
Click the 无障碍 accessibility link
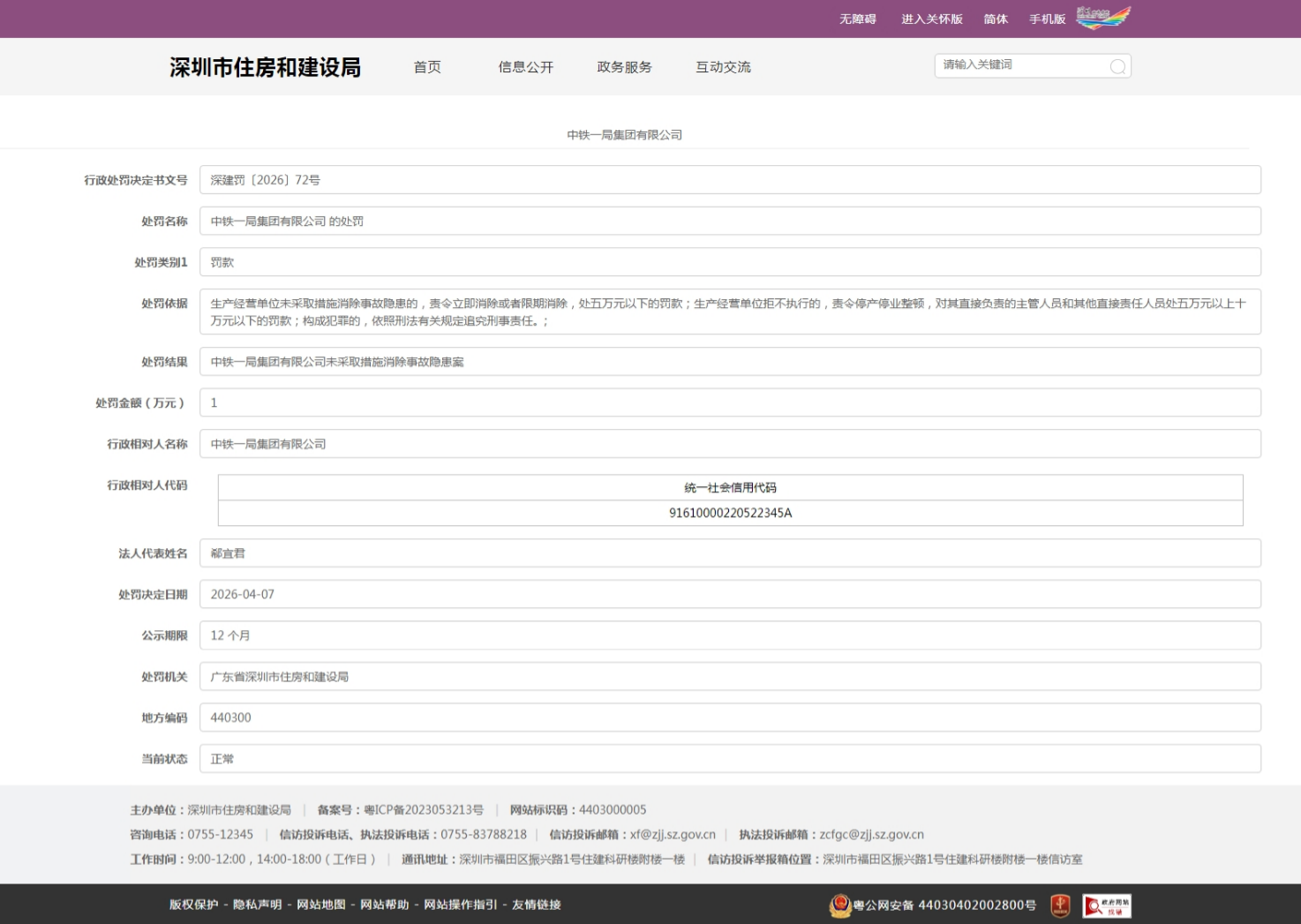click(x=857, y=19)
